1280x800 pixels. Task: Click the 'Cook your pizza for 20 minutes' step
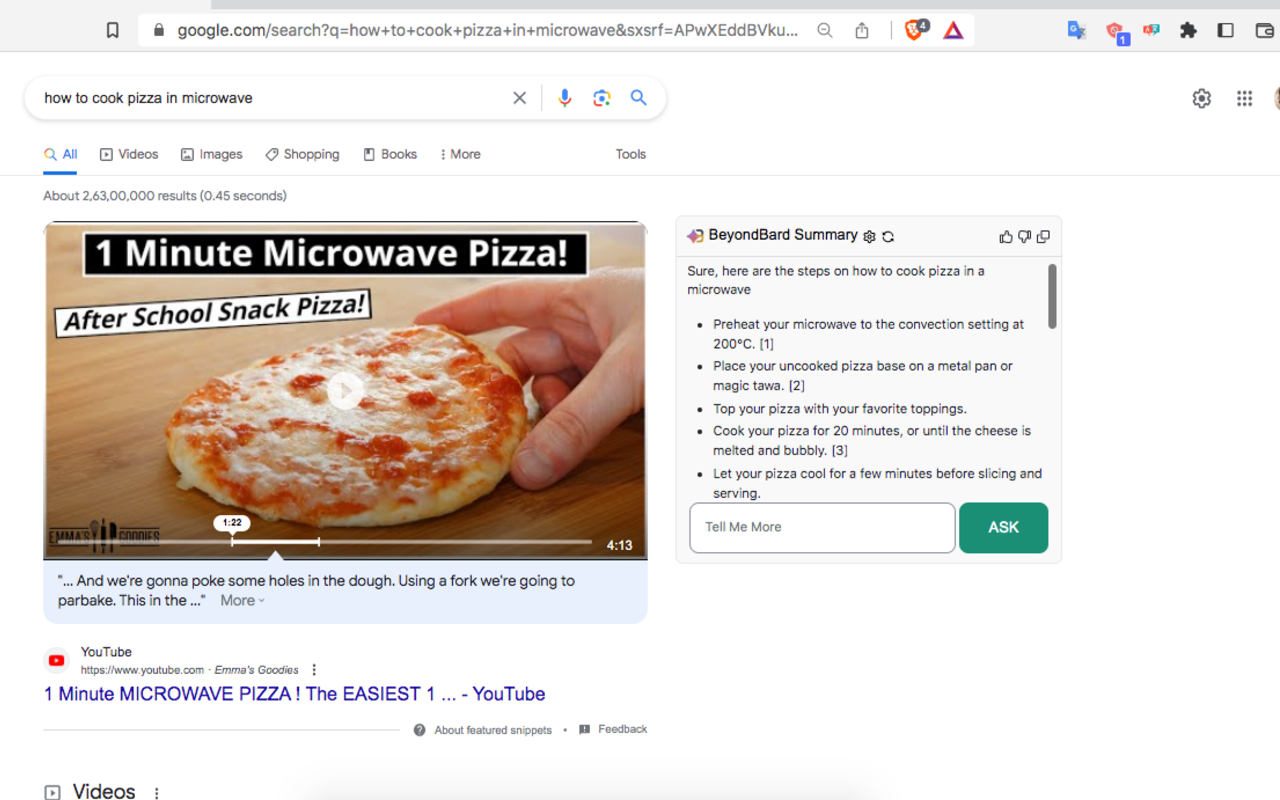tap(872, 441)
